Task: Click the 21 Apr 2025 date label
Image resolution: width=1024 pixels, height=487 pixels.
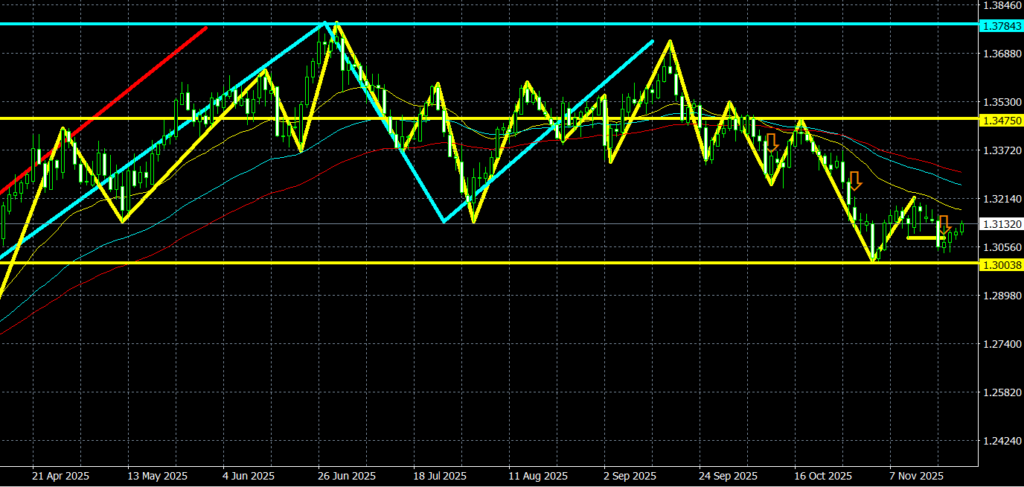Action: 61,476
